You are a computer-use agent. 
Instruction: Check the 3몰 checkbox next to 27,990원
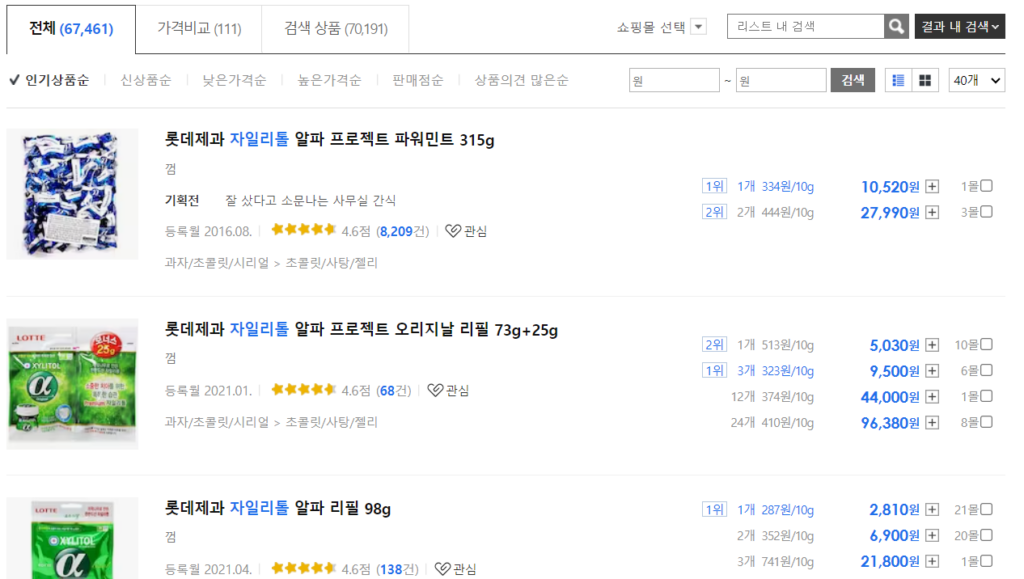click(987, 212)
